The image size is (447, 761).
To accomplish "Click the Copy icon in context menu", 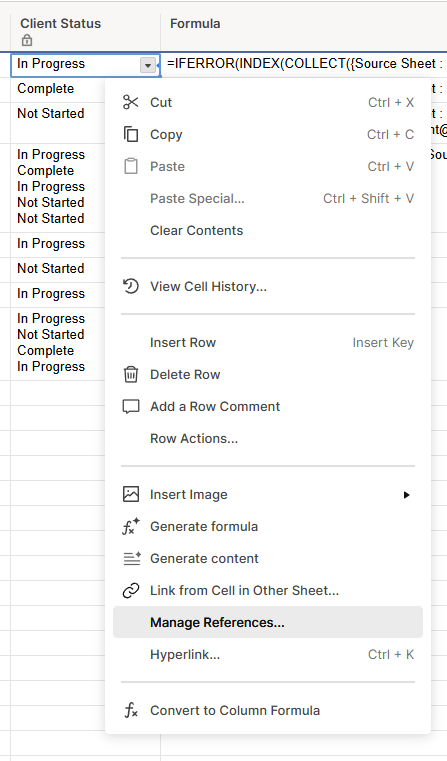I will (131, 134).
